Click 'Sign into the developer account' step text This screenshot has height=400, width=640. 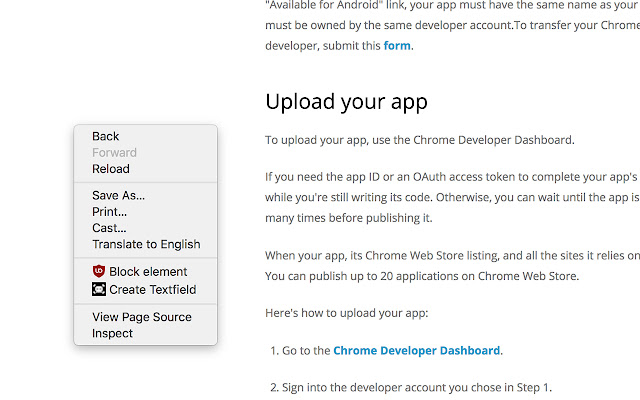(x=417, y=387)
